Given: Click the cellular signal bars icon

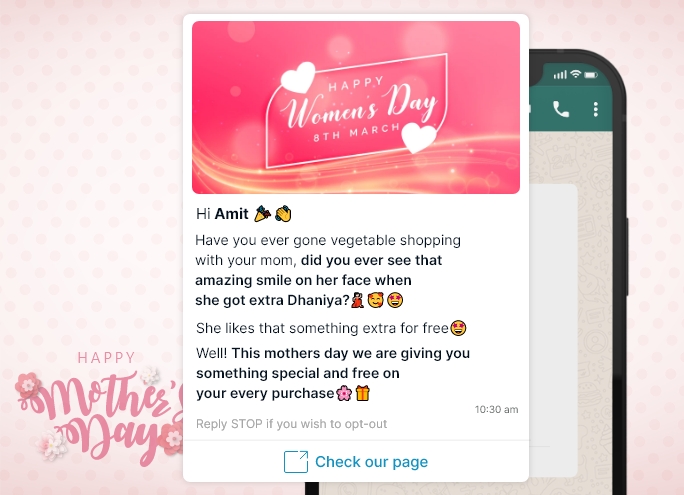Looking at the screenshot, I should pos(560,75).
